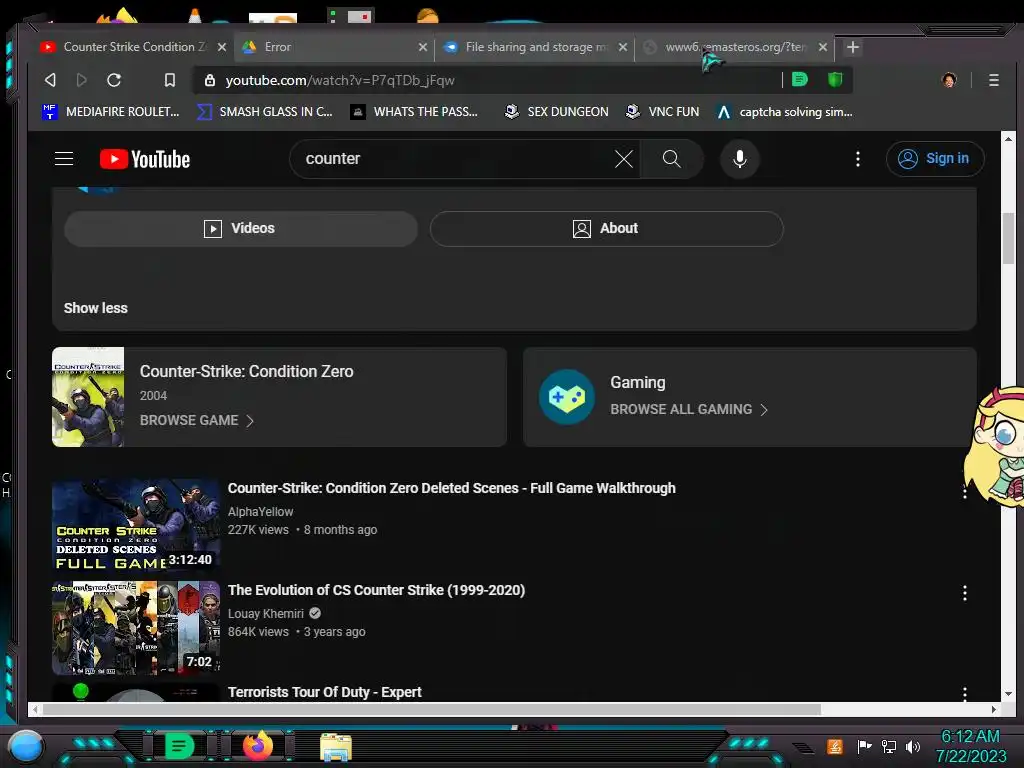
Task: Close the File sharing and storage tab
Action: [x=623, y=47]
